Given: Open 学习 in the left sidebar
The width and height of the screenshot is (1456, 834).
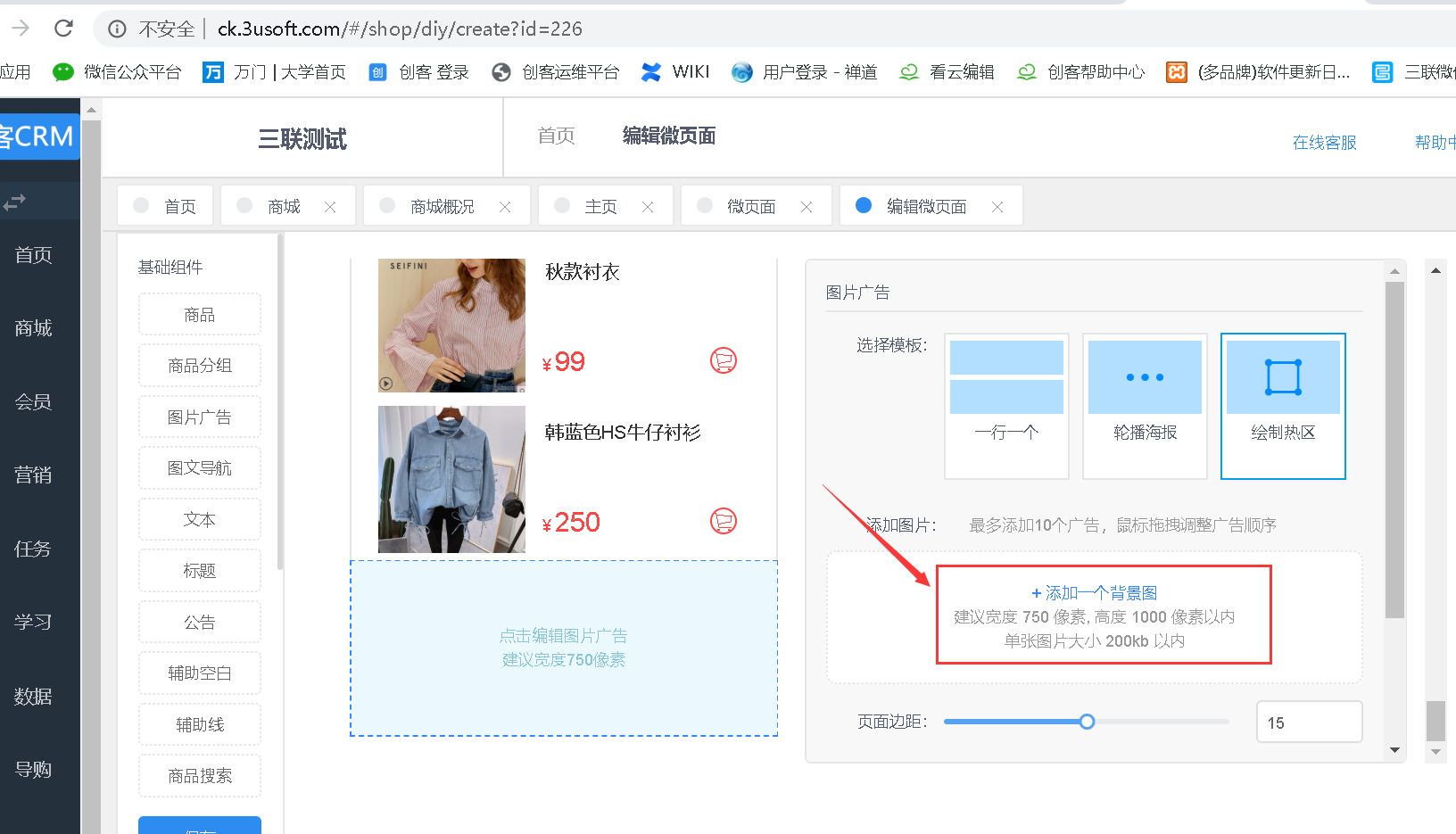Looking at the screenshot, I should tap(34, 623).
